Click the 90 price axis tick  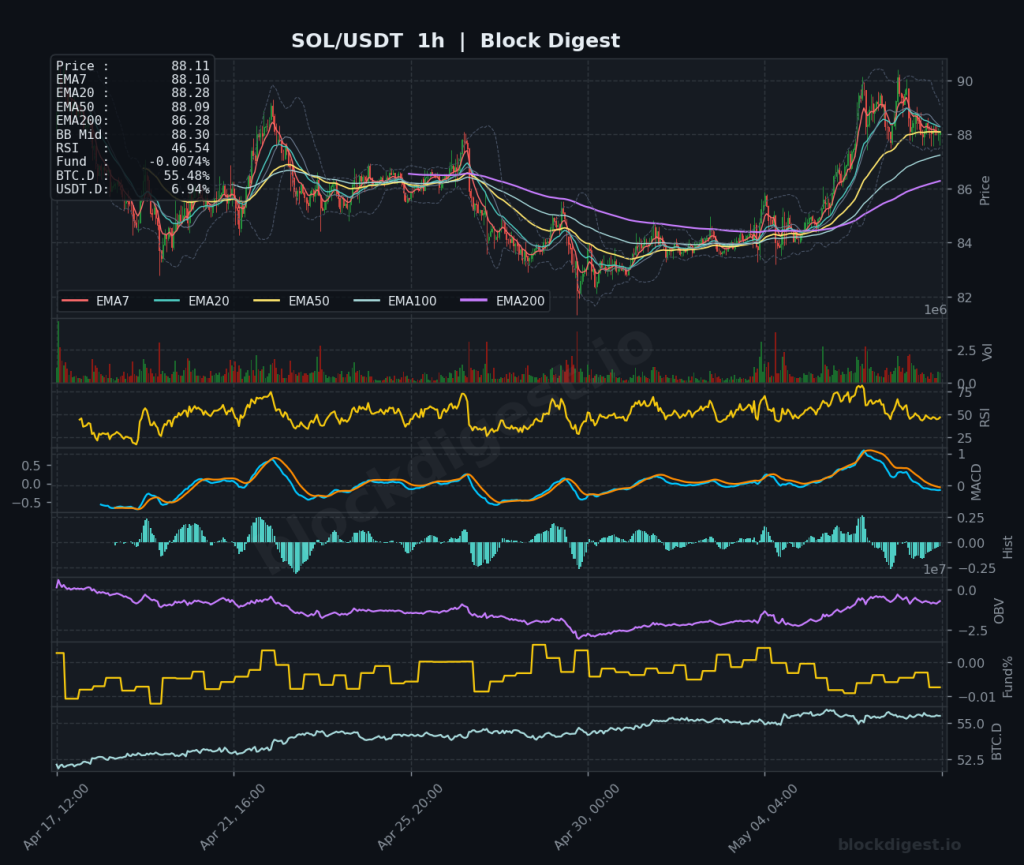pyautogui.click(x=965, y=82)
